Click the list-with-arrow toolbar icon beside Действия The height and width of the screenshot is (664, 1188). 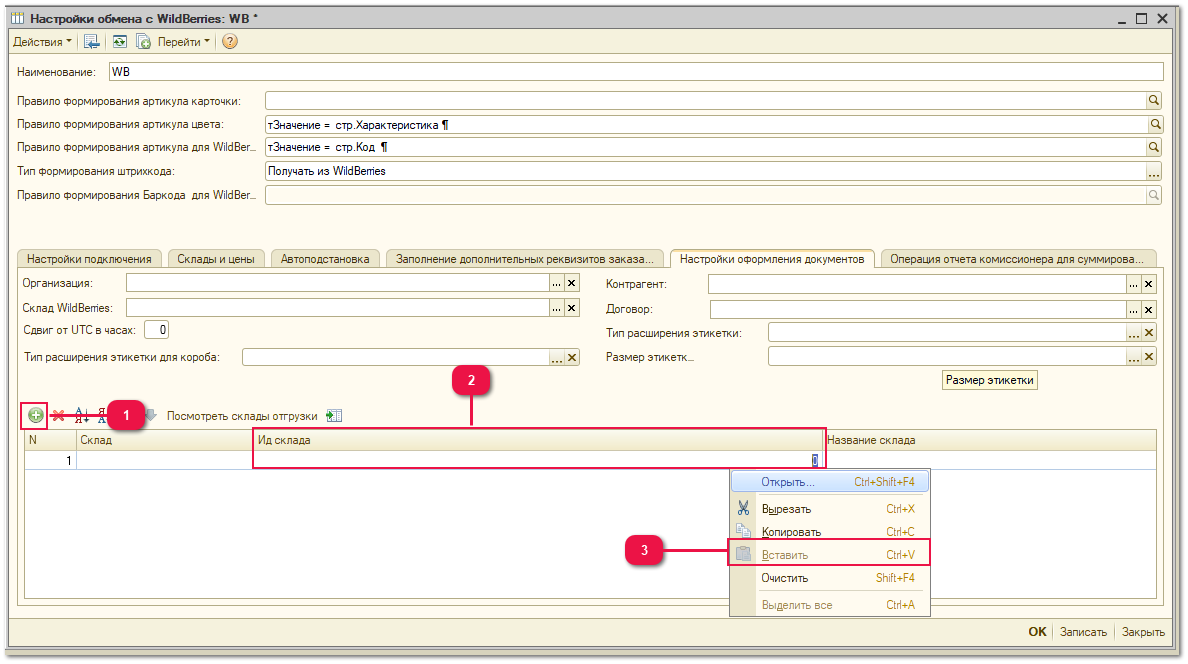[92, 42]
